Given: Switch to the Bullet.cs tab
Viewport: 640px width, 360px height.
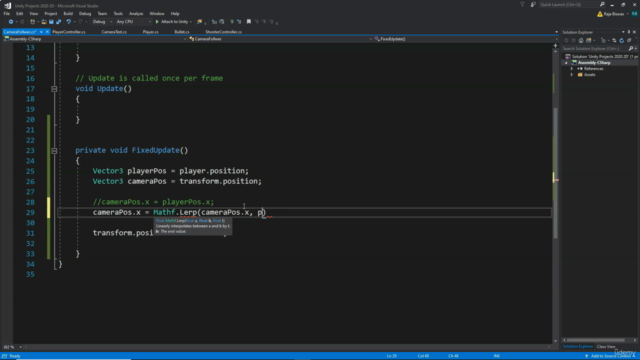Looking at the screenshot, I should 182,32.
